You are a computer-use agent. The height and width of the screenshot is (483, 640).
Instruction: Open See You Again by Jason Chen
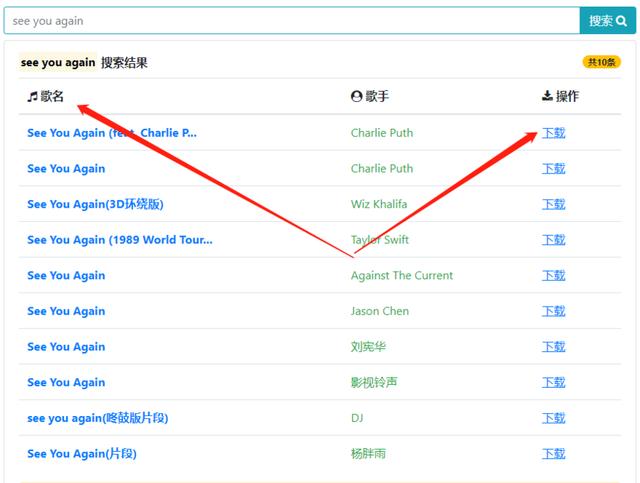66,311
